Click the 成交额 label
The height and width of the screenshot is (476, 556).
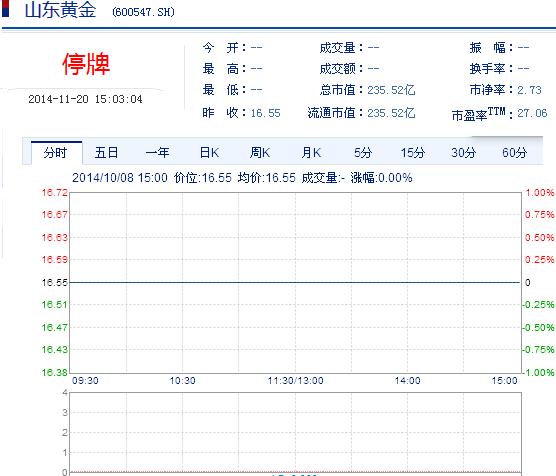[341, 68]
